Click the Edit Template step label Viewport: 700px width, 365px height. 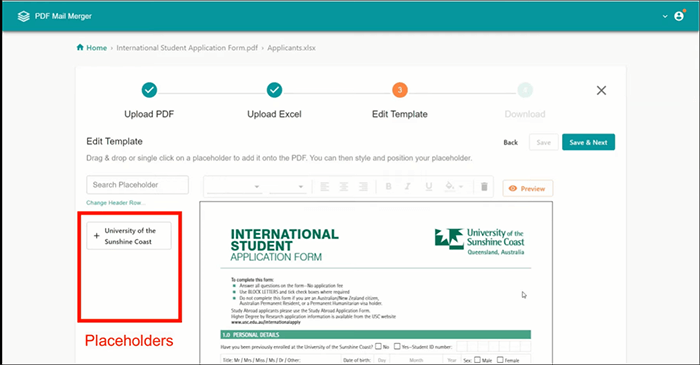pyautogui.click(x=400, y=114)
